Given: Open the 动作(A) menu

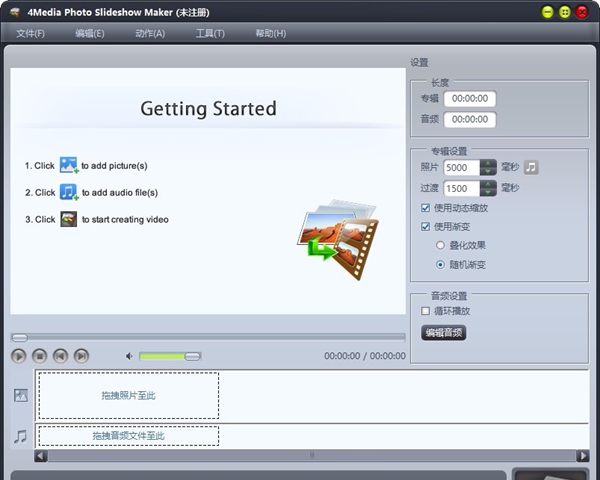Looking at the screenshot, I should (150, 34).
